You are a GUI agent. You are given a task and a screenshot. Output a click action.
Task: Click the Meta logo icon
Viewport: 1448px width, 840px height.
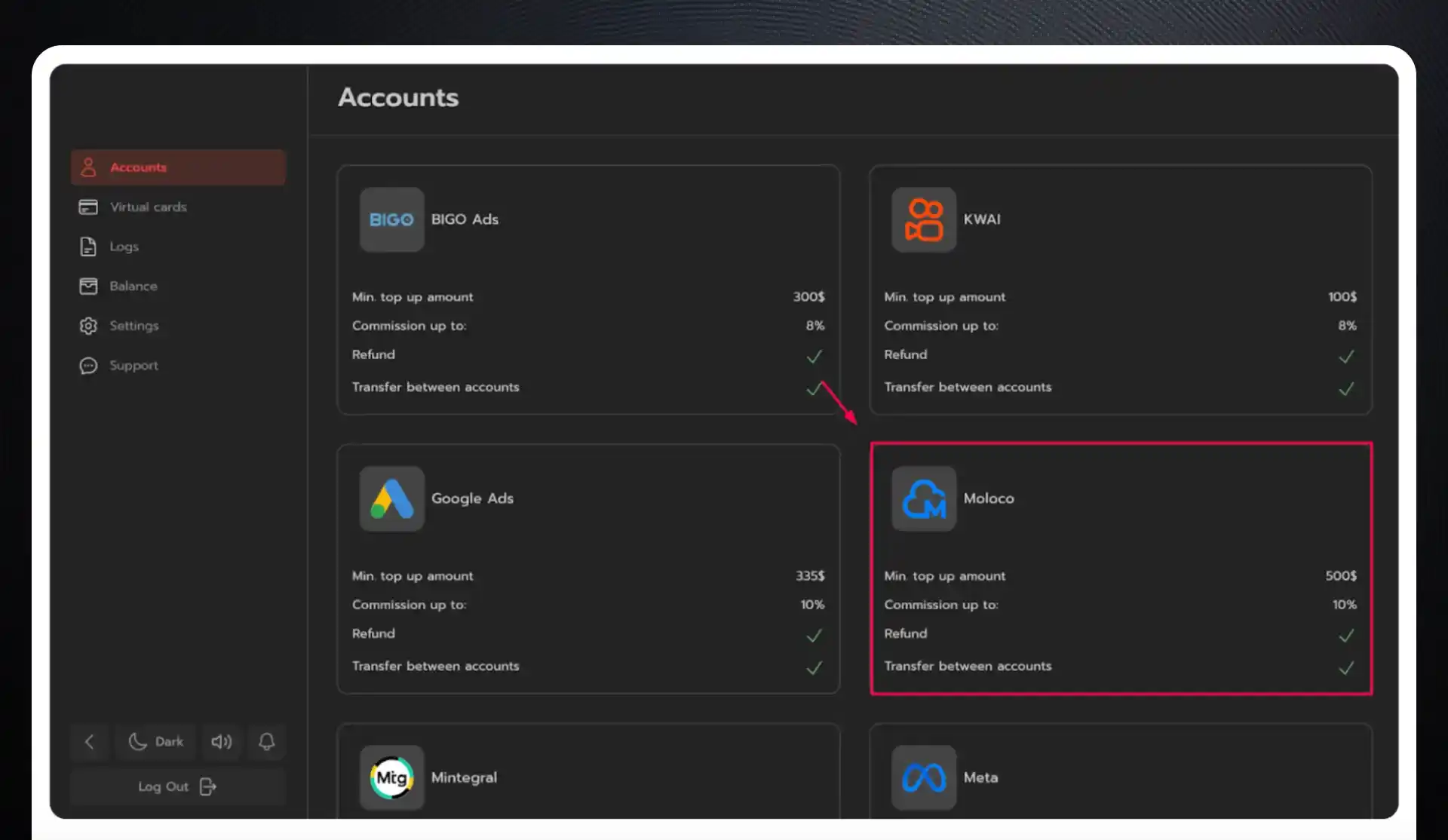pyautogui.click(x=924, y=777)
